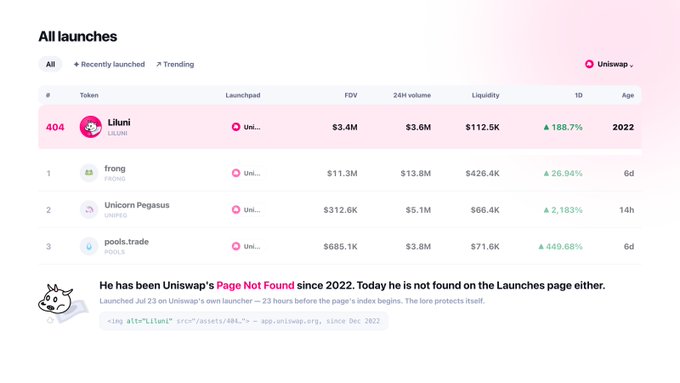Click Unicorn Pegasus age 14h
The width and height of the screenshot is (680, 383).
point(626,210)
